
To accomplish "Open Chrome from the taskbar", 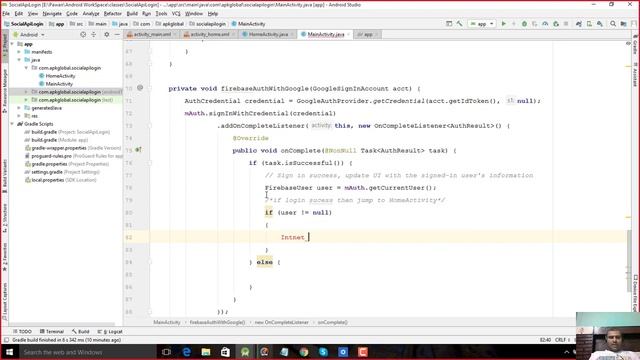I will point(304,352).
